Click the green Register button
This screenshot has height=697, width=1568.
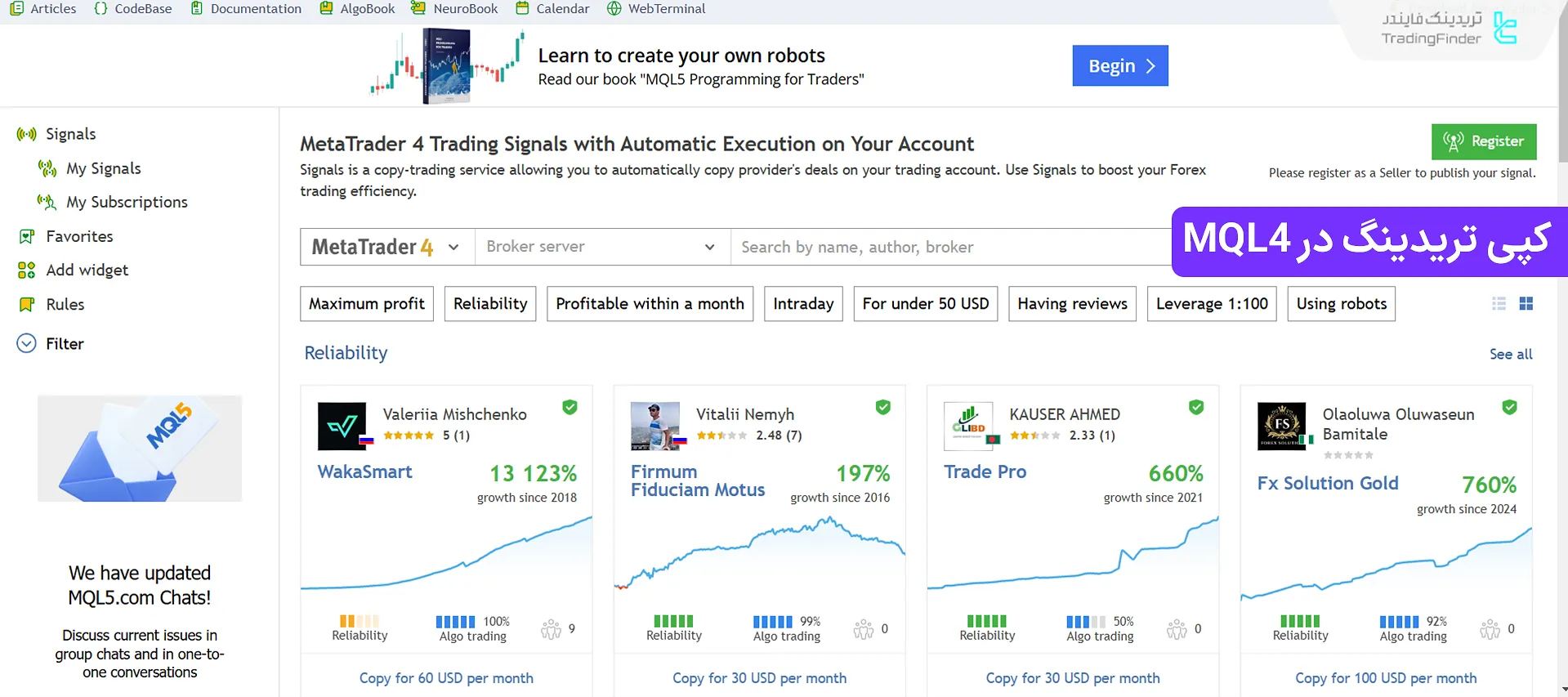pos(1483,141)
